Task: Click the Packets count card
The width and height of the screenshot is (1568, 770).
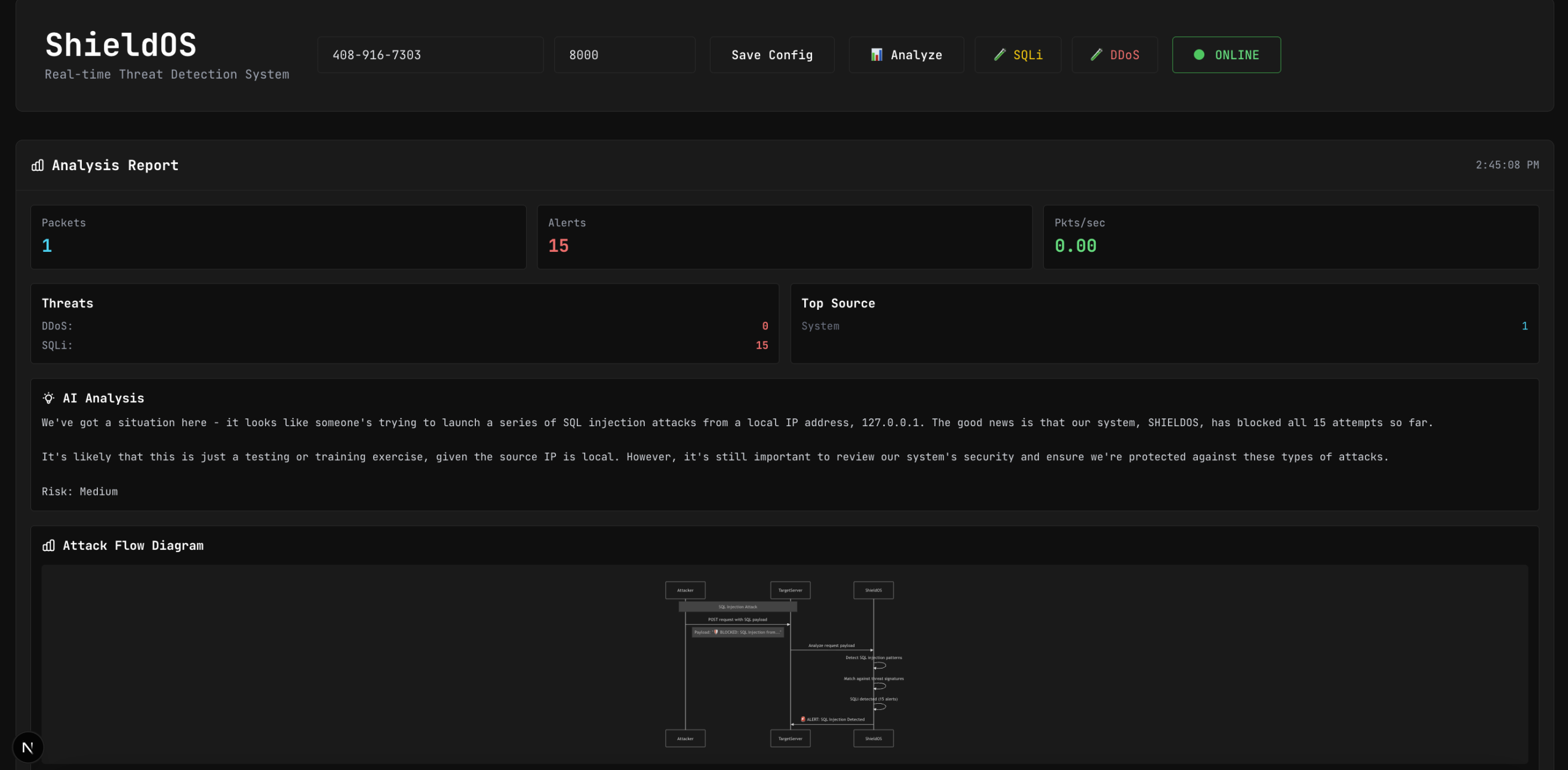Action: pyautogui.click(x=278, y=237)
